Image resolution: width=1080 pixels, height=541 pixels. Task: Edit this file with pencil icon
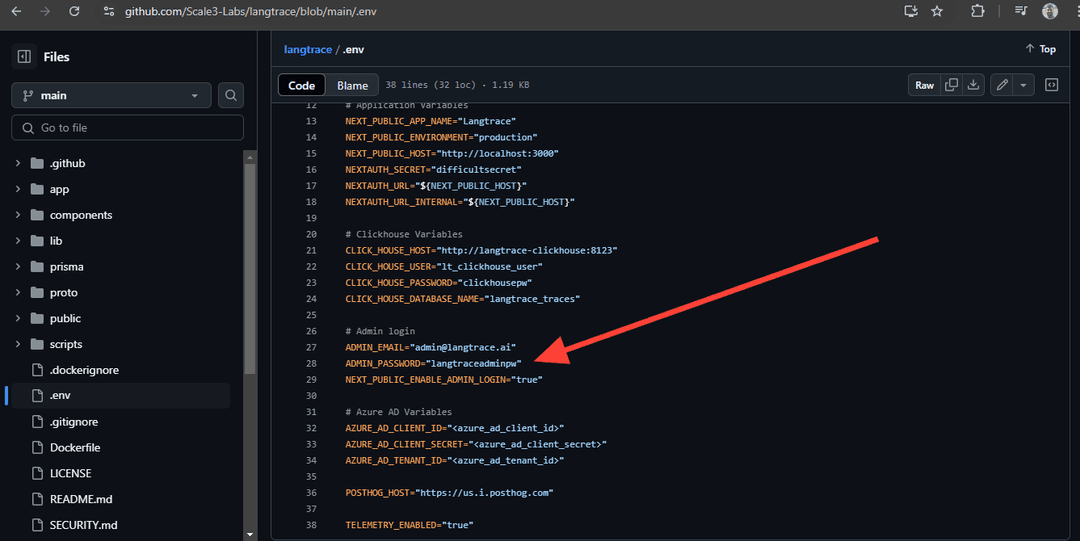tap(1002, 85)
